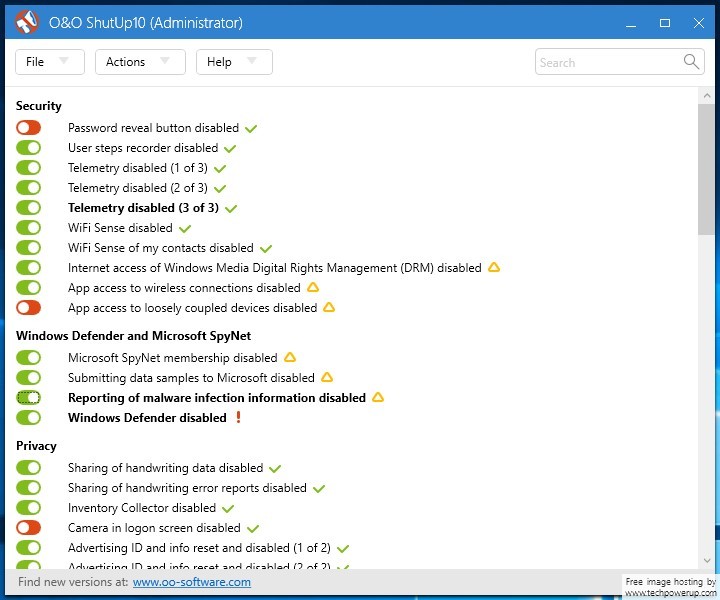Click checkmark beside WiFi Sense of my contacts disabled

266,249
